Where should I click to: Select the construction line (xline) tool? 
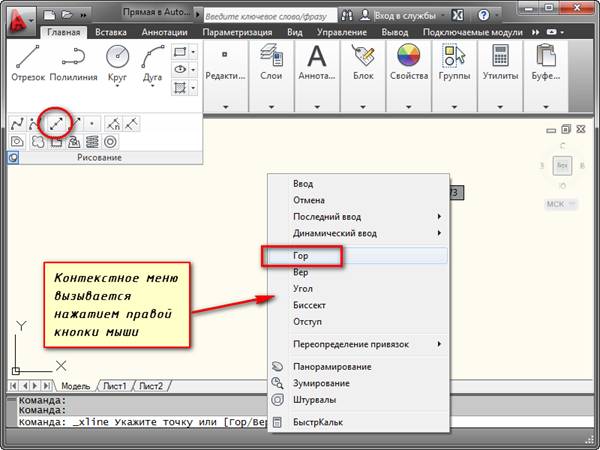pyautogui.click(x=56, y=123)
